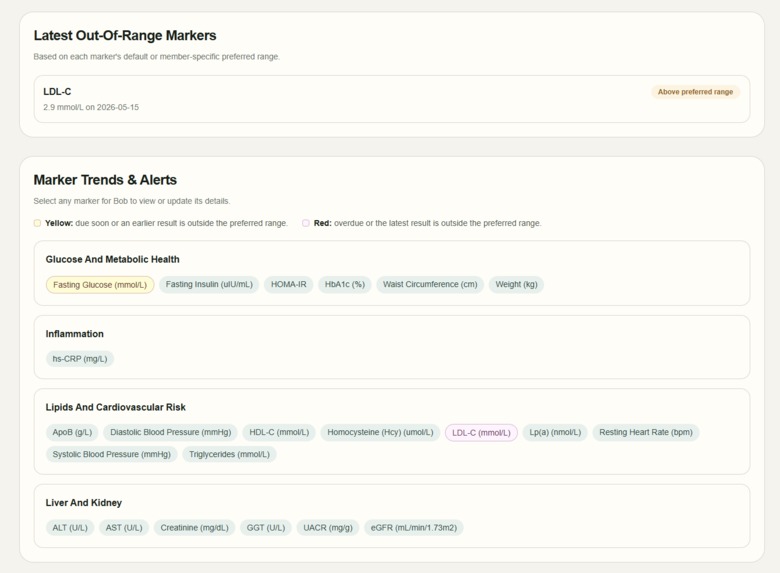Open the Triglycerides (mmol/L) marker
Screen dimensions: 780x573
(229, 454)
